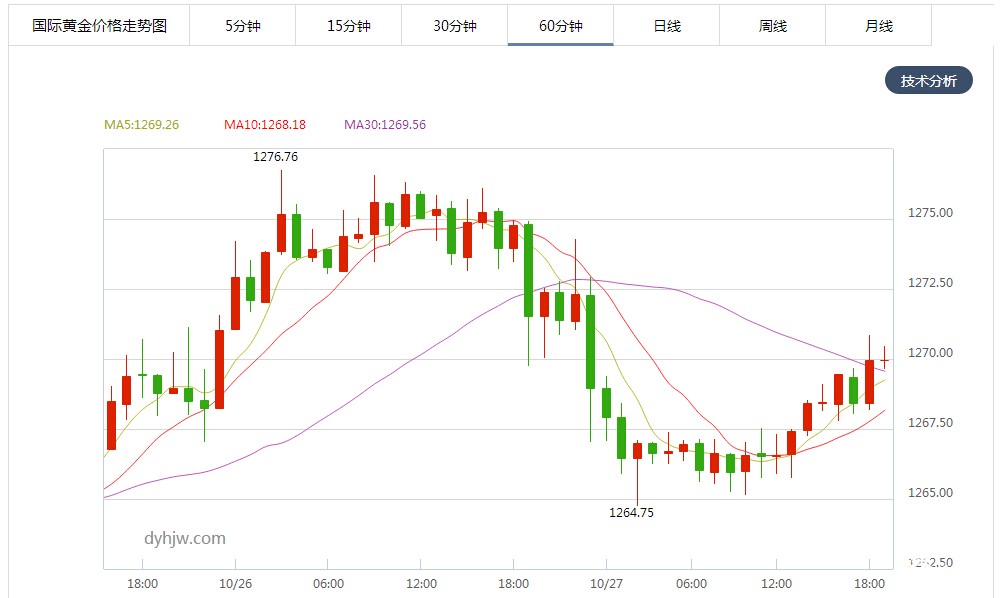Click the 10/26 date on time axis
The image size is (1000, 598).
[x=234, y=584]
